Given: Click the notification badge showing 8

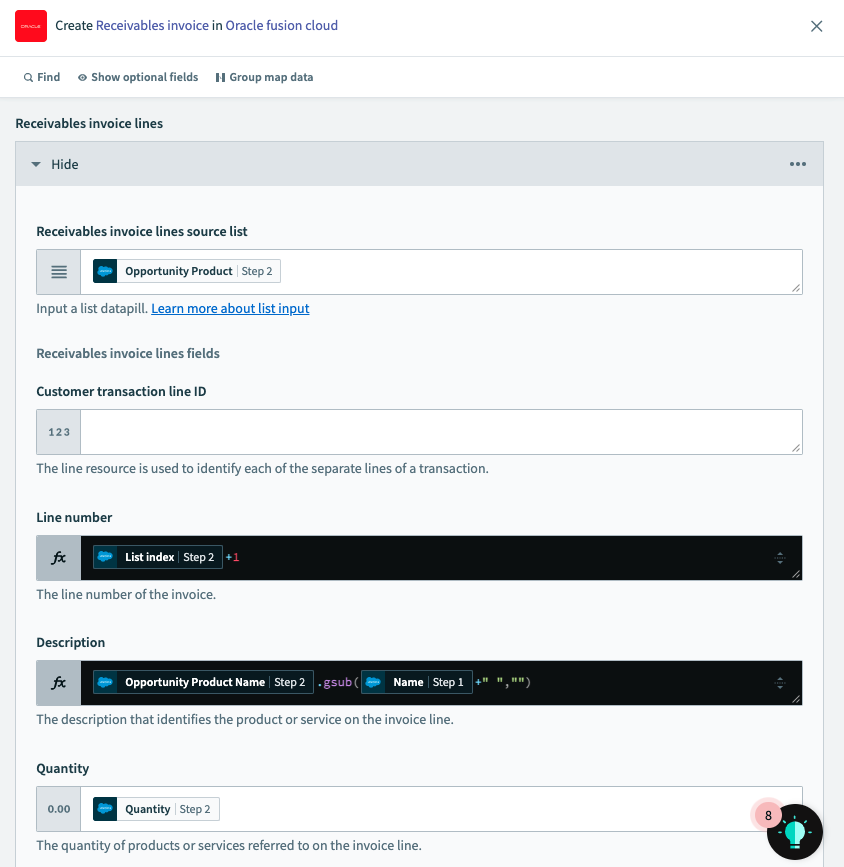Looking at the screenshot, I should click(767, 815).
